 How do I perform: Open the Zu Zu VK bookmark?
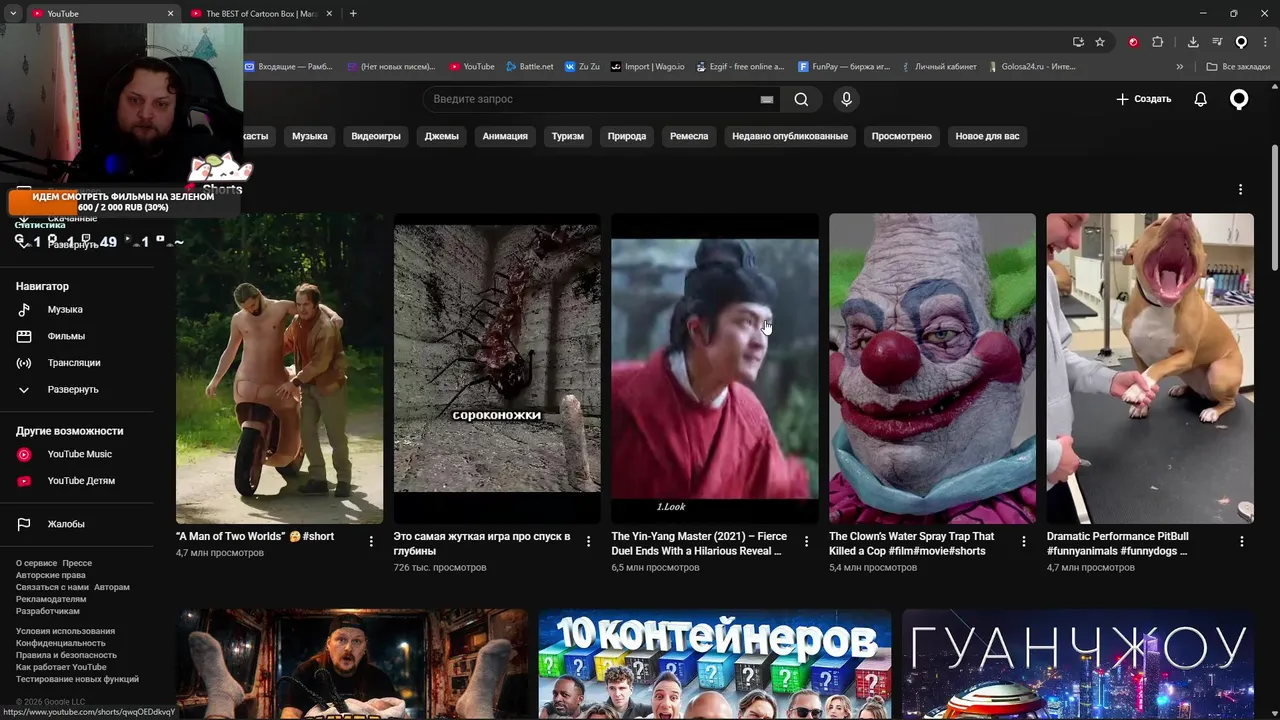582,67
